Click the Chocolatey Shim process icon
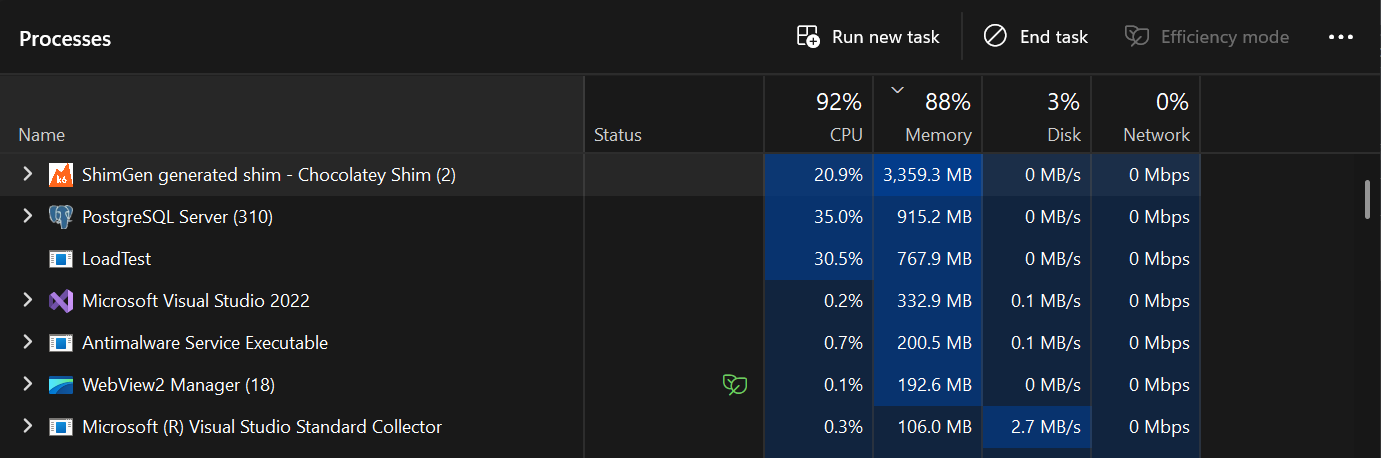The width and height of the screenshot is (1381, 458). coord(61,175)
